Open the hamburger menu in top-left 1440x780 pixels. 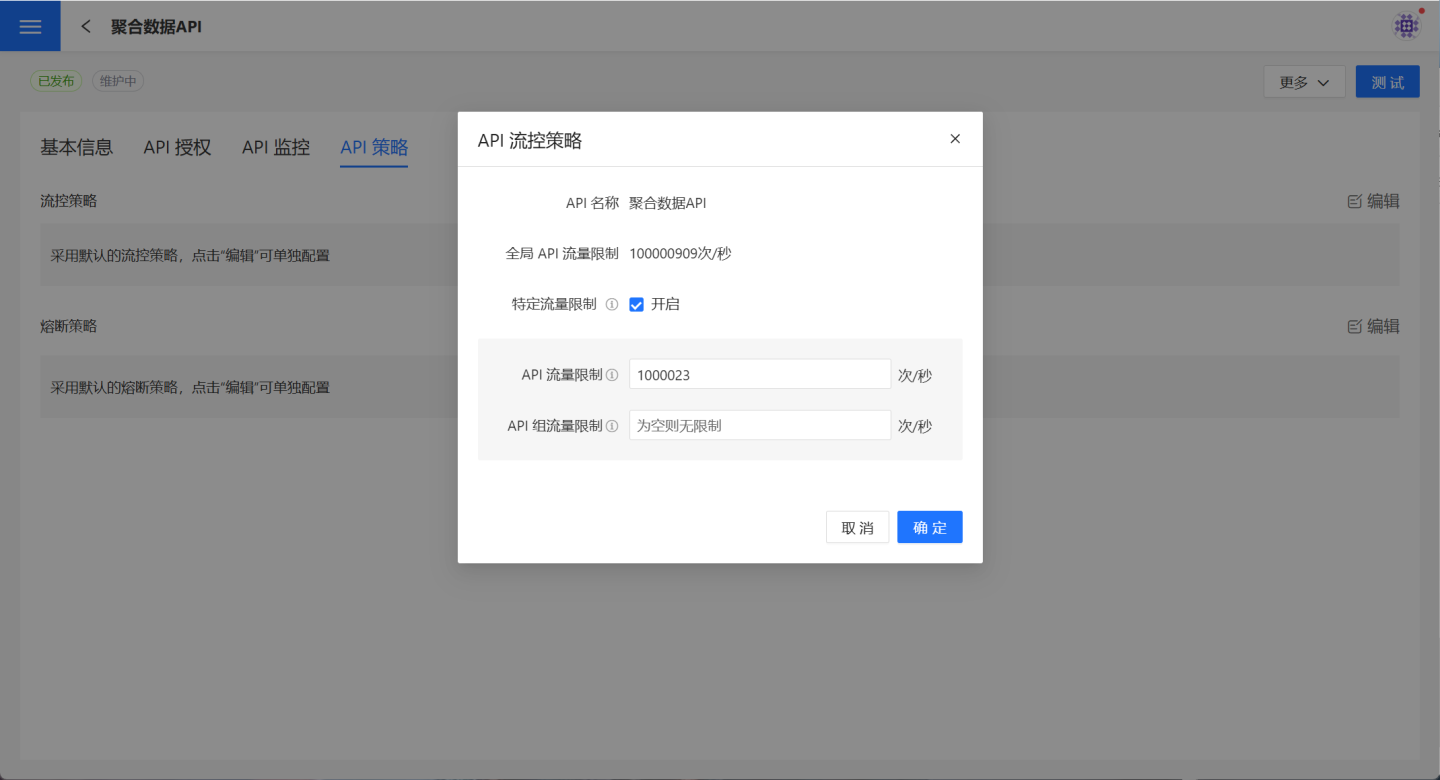(30, 26)
